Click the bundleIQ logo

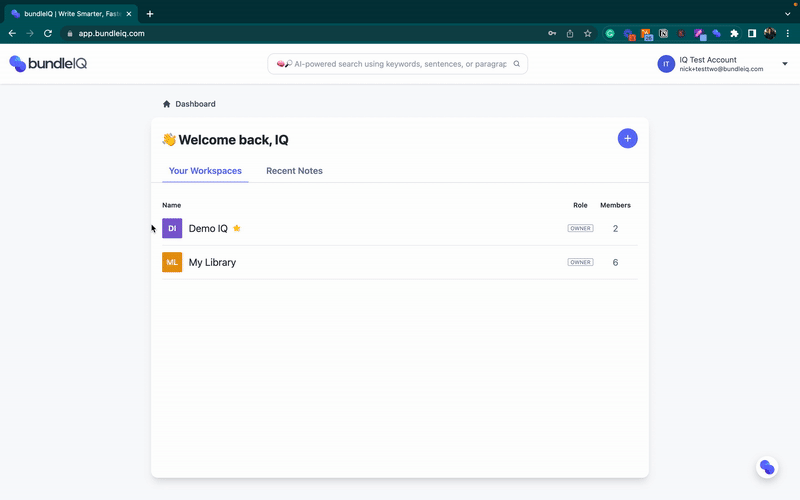point(48,64)
